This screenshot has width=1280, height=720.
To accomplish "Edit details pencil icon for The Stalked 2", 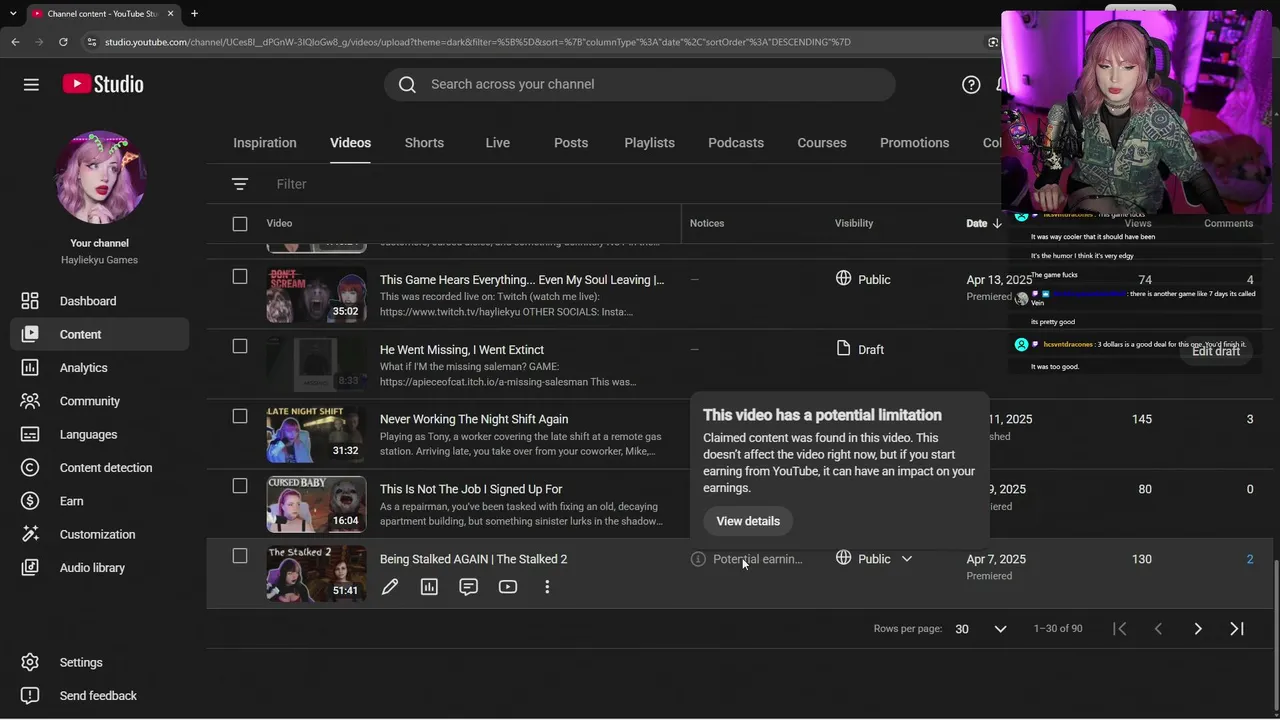I will 390,587.
